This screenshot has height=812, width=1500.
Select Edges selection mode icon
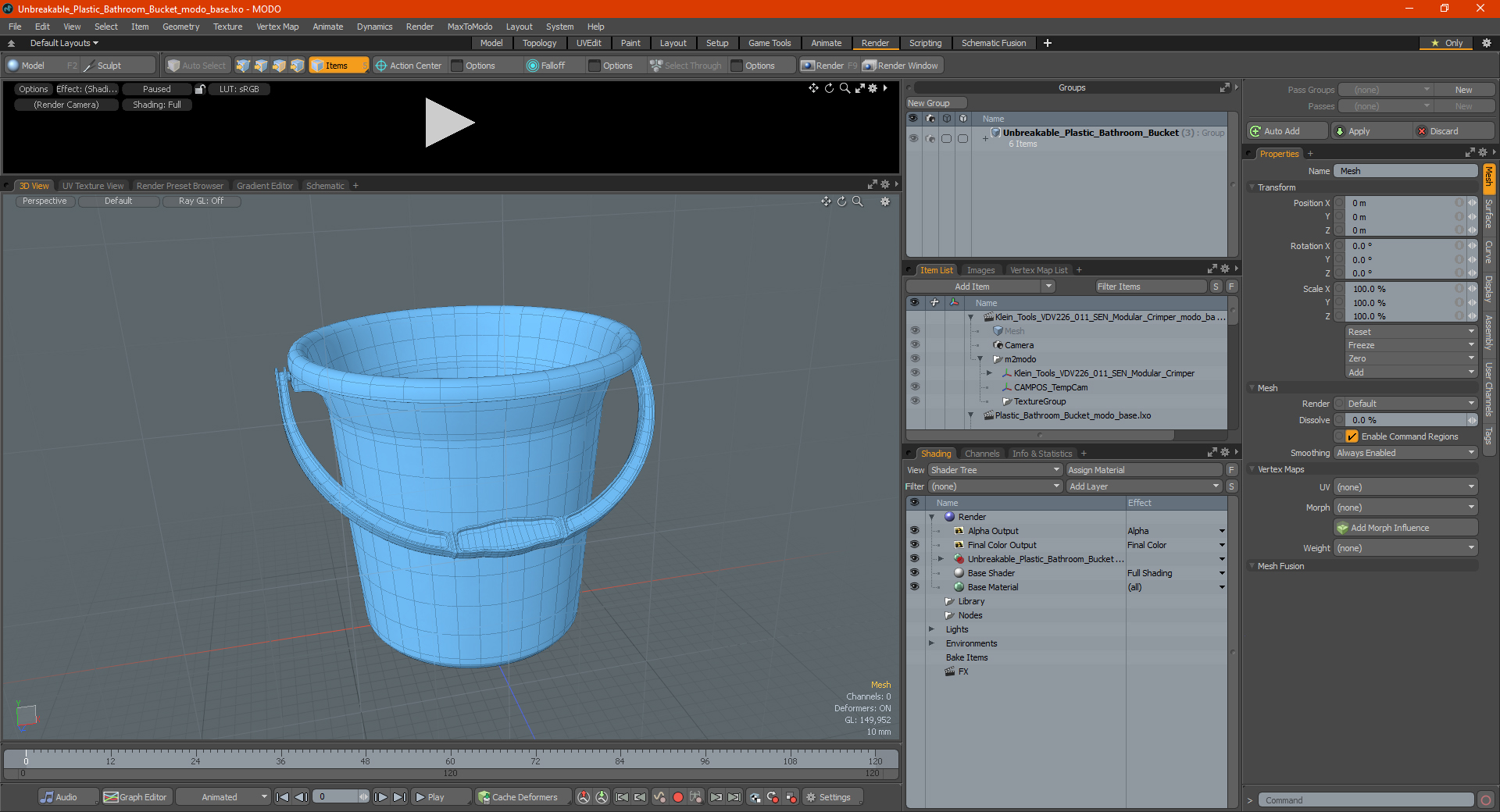(261, 66)
